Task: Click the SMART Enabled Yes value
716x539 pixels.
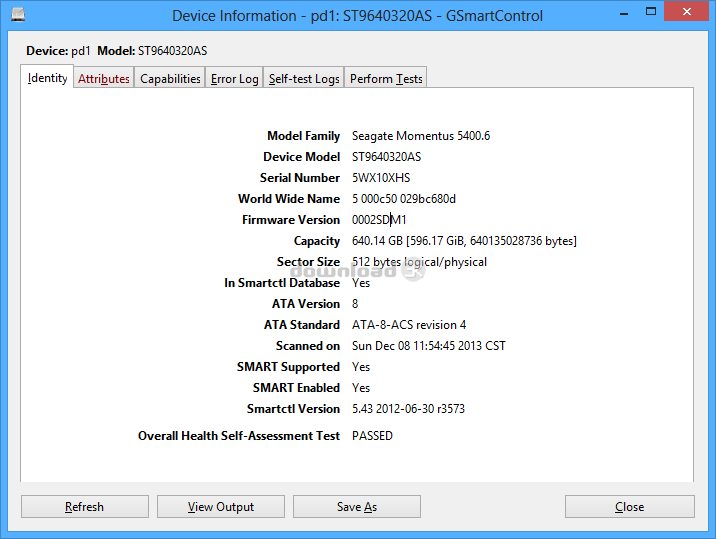Action: click(x=361, y=388)
